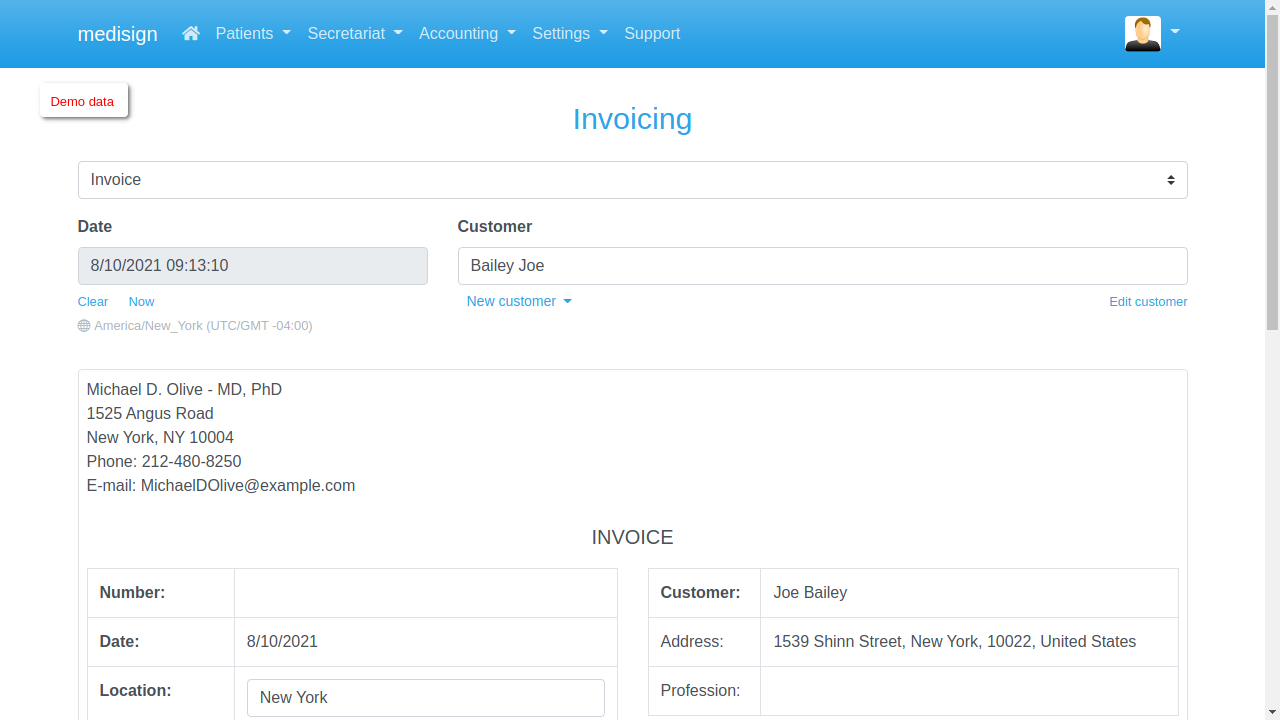Select Support in the navigation bar

tap(652, 33)
